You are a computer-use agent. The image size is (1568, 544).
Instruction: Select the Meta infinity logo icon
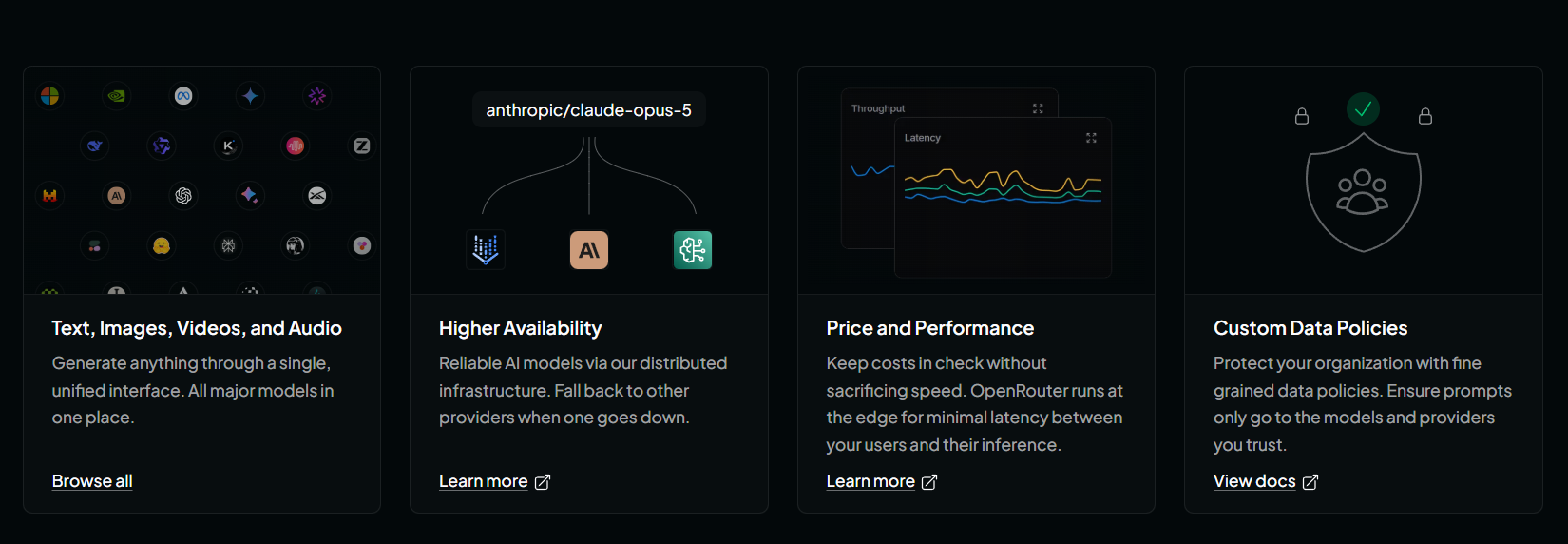click(183, 96)
